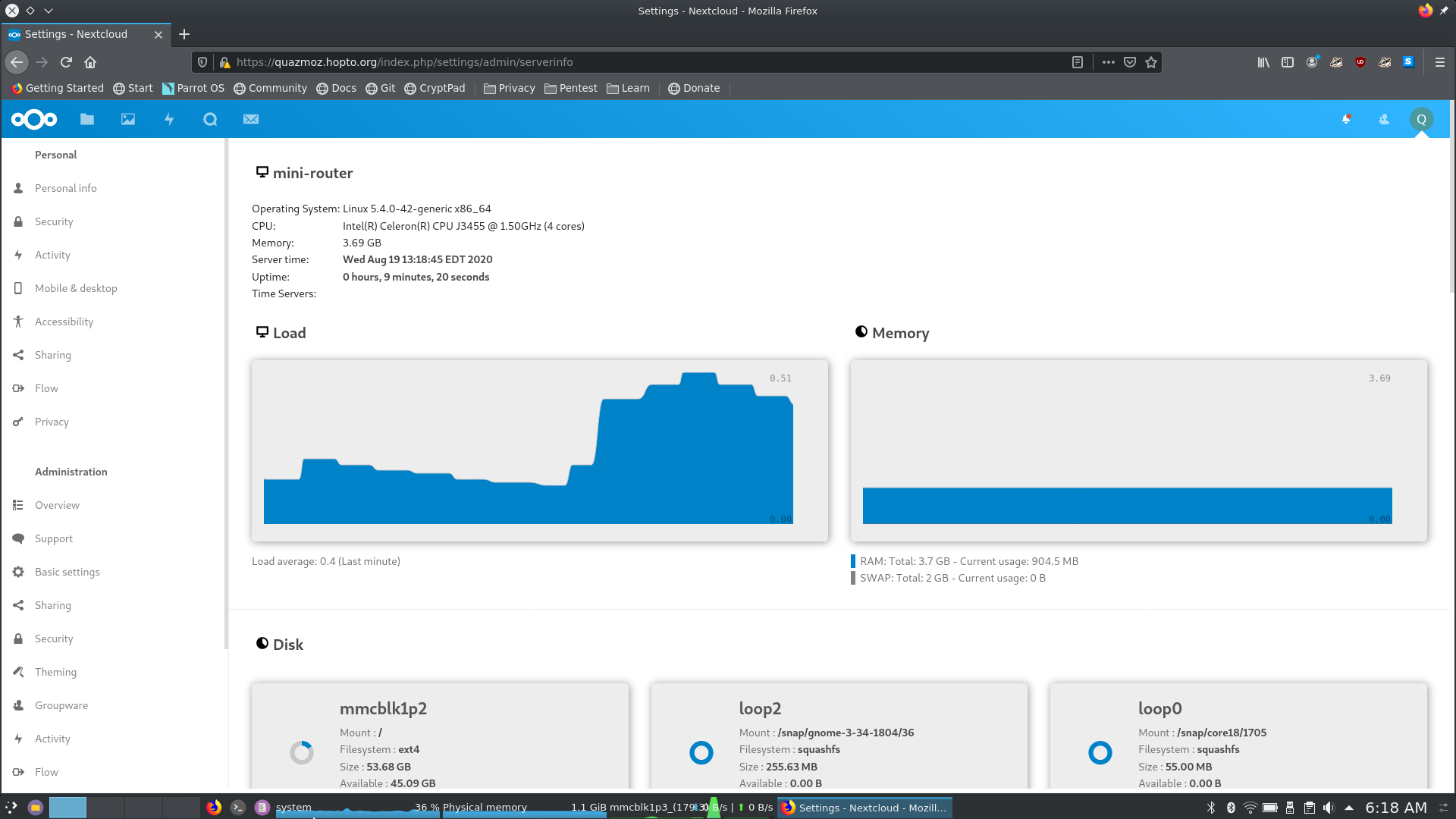Click the connection lock icon in address bar
Viewport: 1456px width, 819px height.
(224, 62)
